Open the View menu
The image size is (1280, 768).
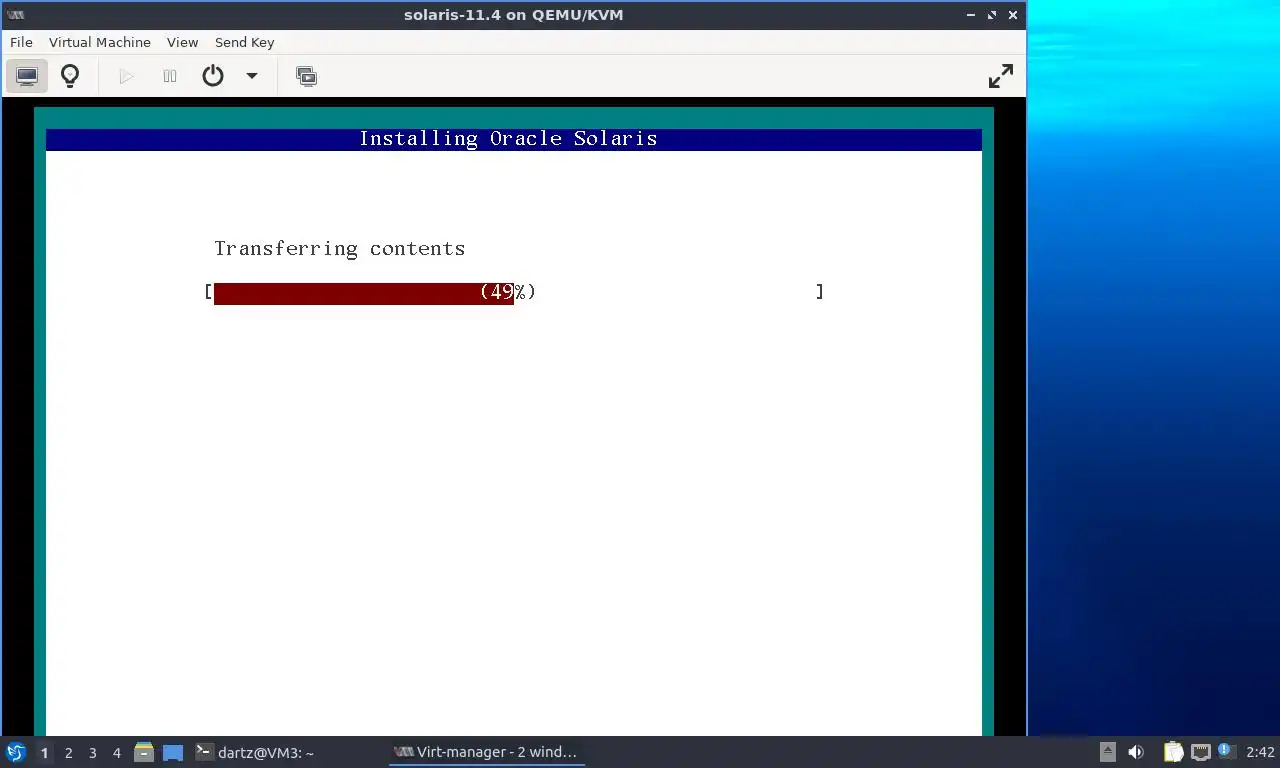coord(182,42)
